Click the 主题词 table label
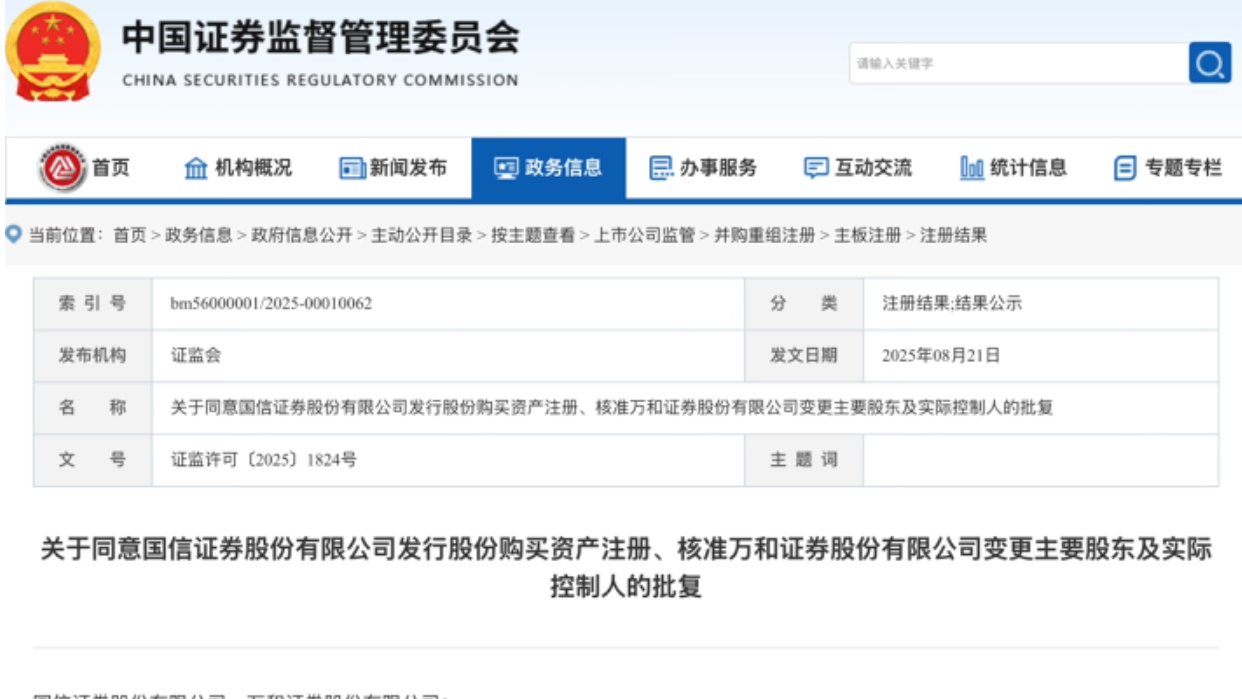This screenshot has height=699, width=1242. (803, 460)
